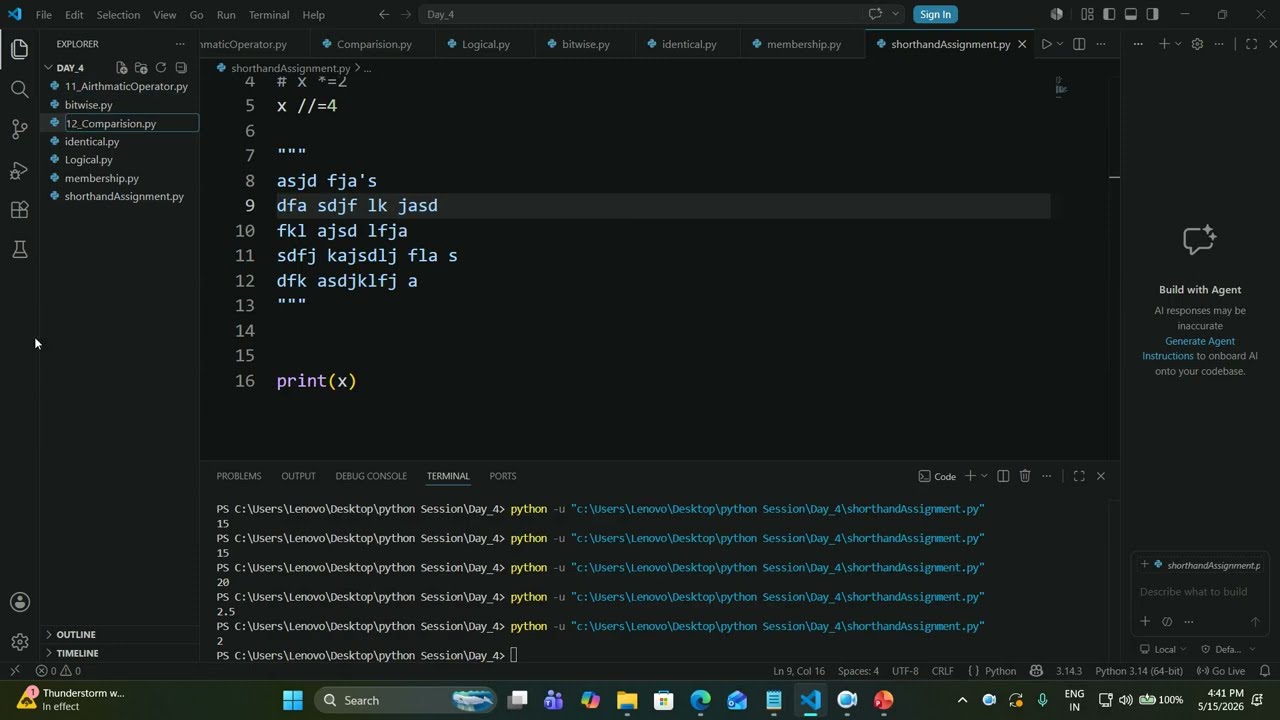Viewport: 1280px width, 720px height.
Task: Go back with the navigation arrow
Action: pos(384,14)
